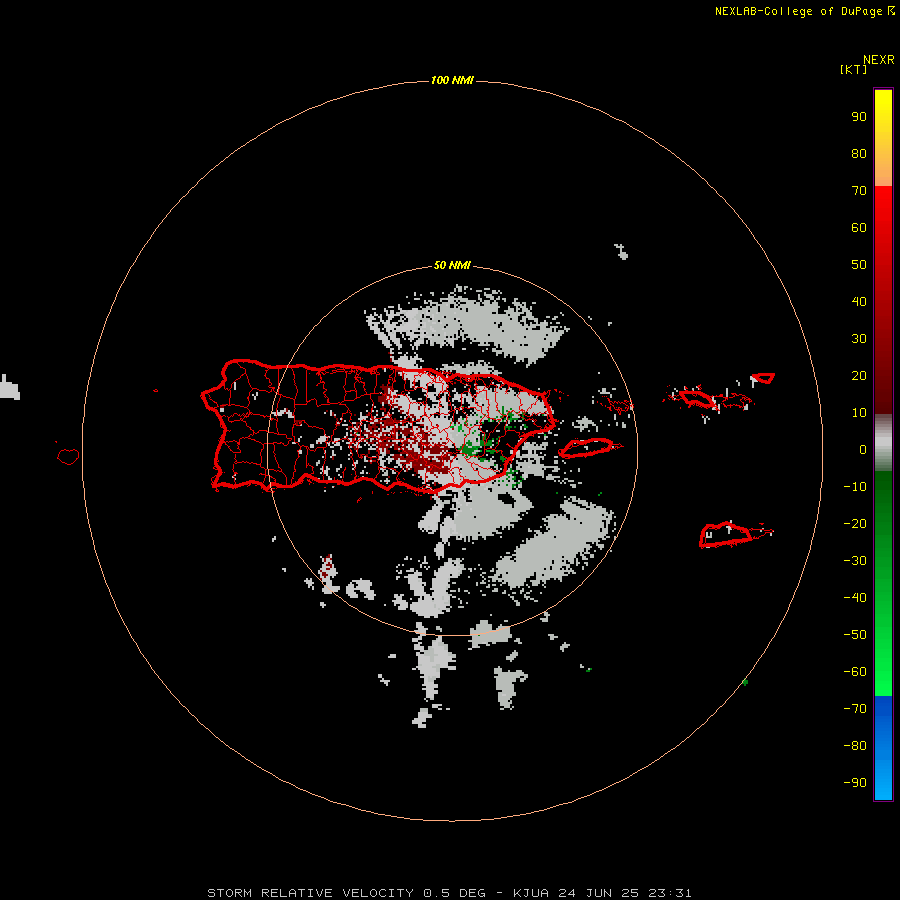Viewport: 900px width, 900px height.
Task: Click the yellow top segment of the color bar
Action: tap(883, 138)
